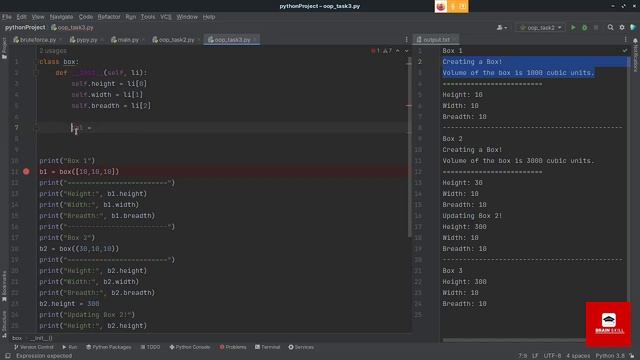The height and width of the screenshot is (360, 640).
Task: Open the Version Control tool window
Action: 33,347
